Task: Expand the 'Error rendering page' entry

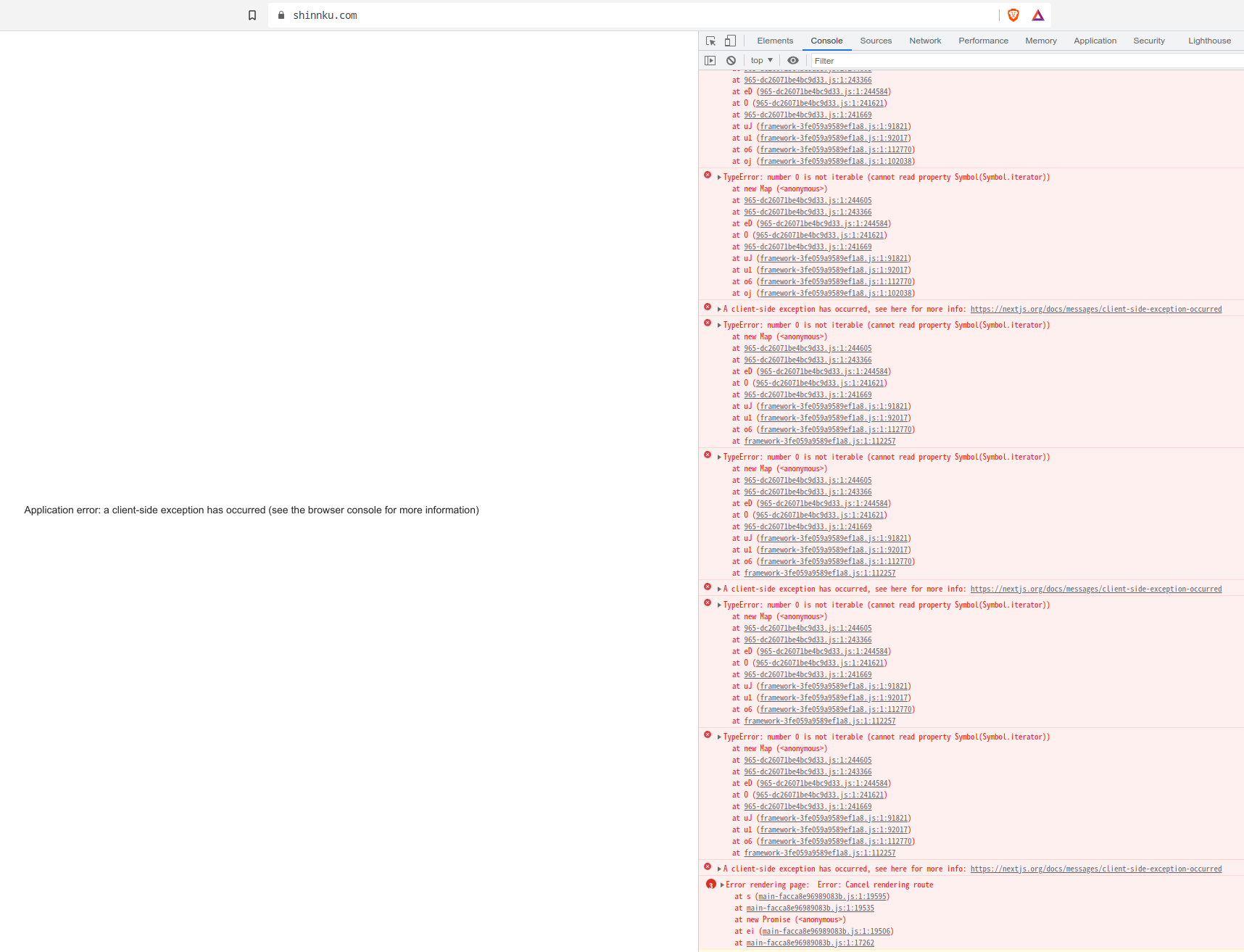Action: pos(722,885)
